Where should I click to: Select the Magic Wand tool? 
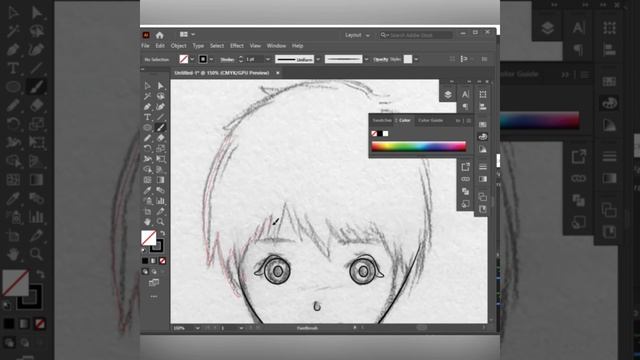(147, 96)
